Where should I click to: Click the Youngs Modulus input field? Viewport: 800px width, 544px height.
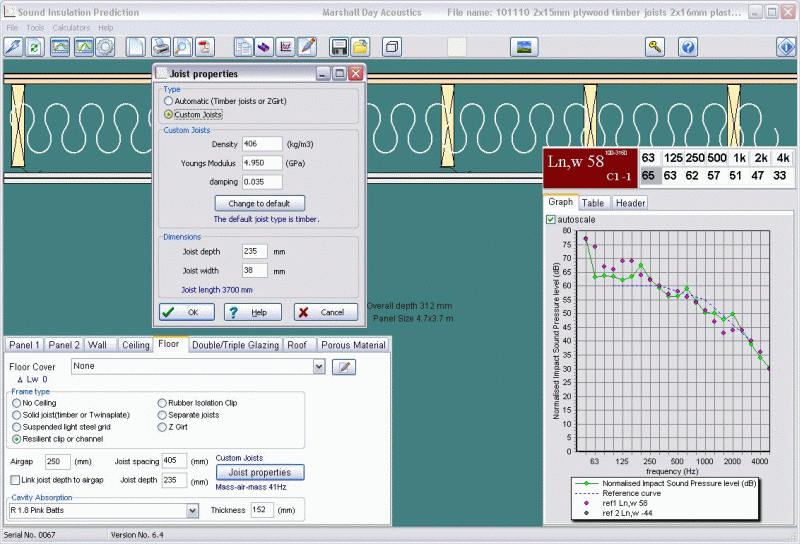(262, 163)
